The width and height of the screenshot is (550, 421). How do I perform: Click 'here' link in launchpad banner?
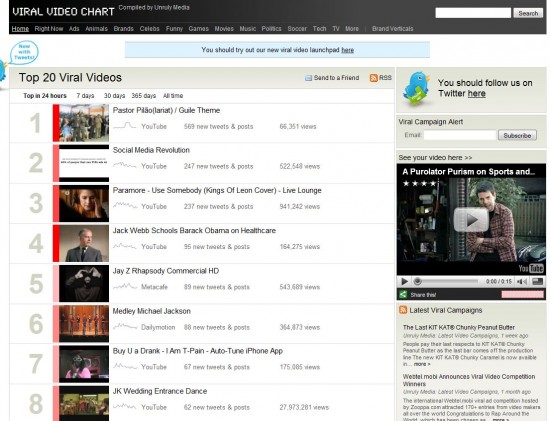pos(348,50)
